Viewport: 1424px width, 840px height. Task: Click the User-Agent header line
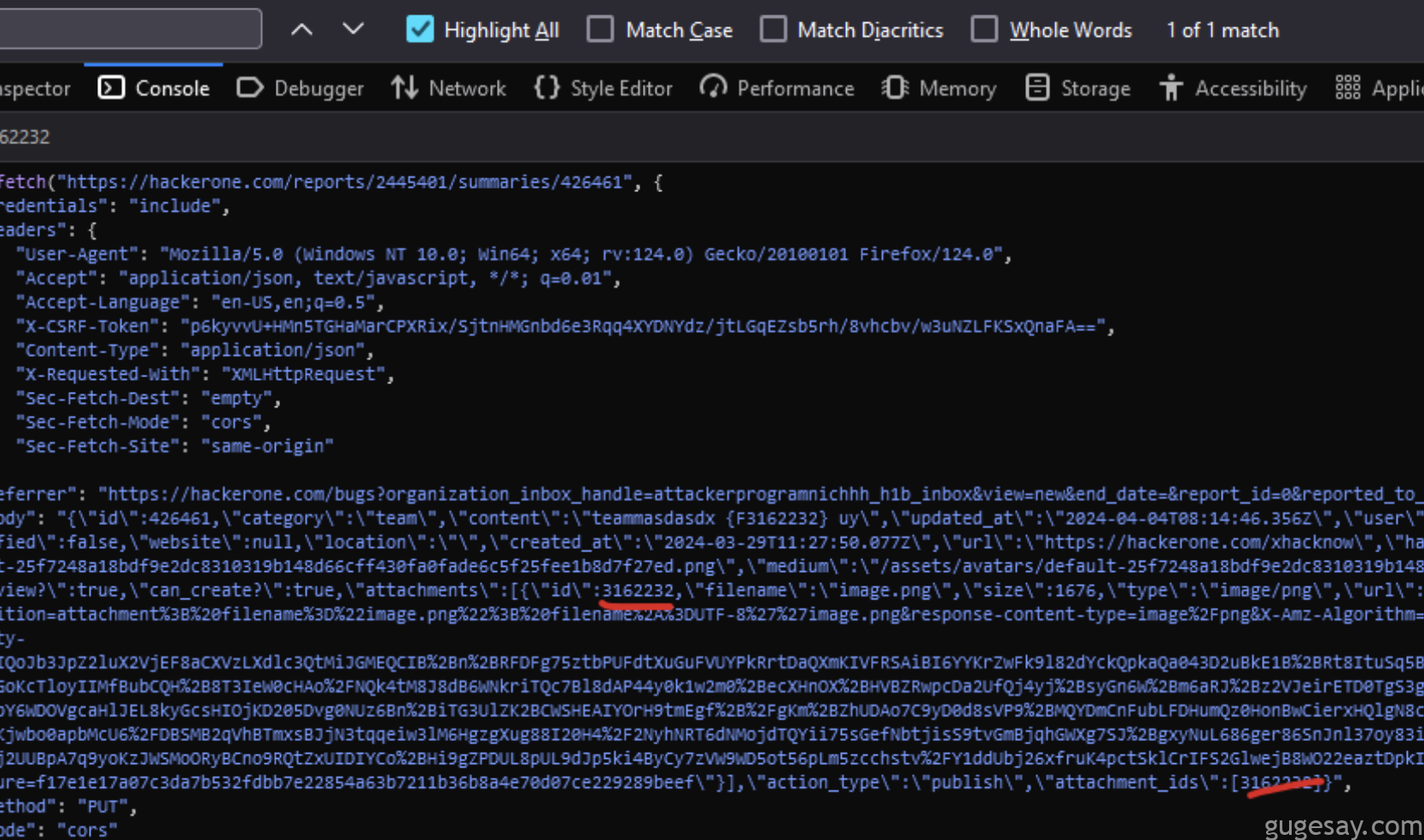click(513, 254)
